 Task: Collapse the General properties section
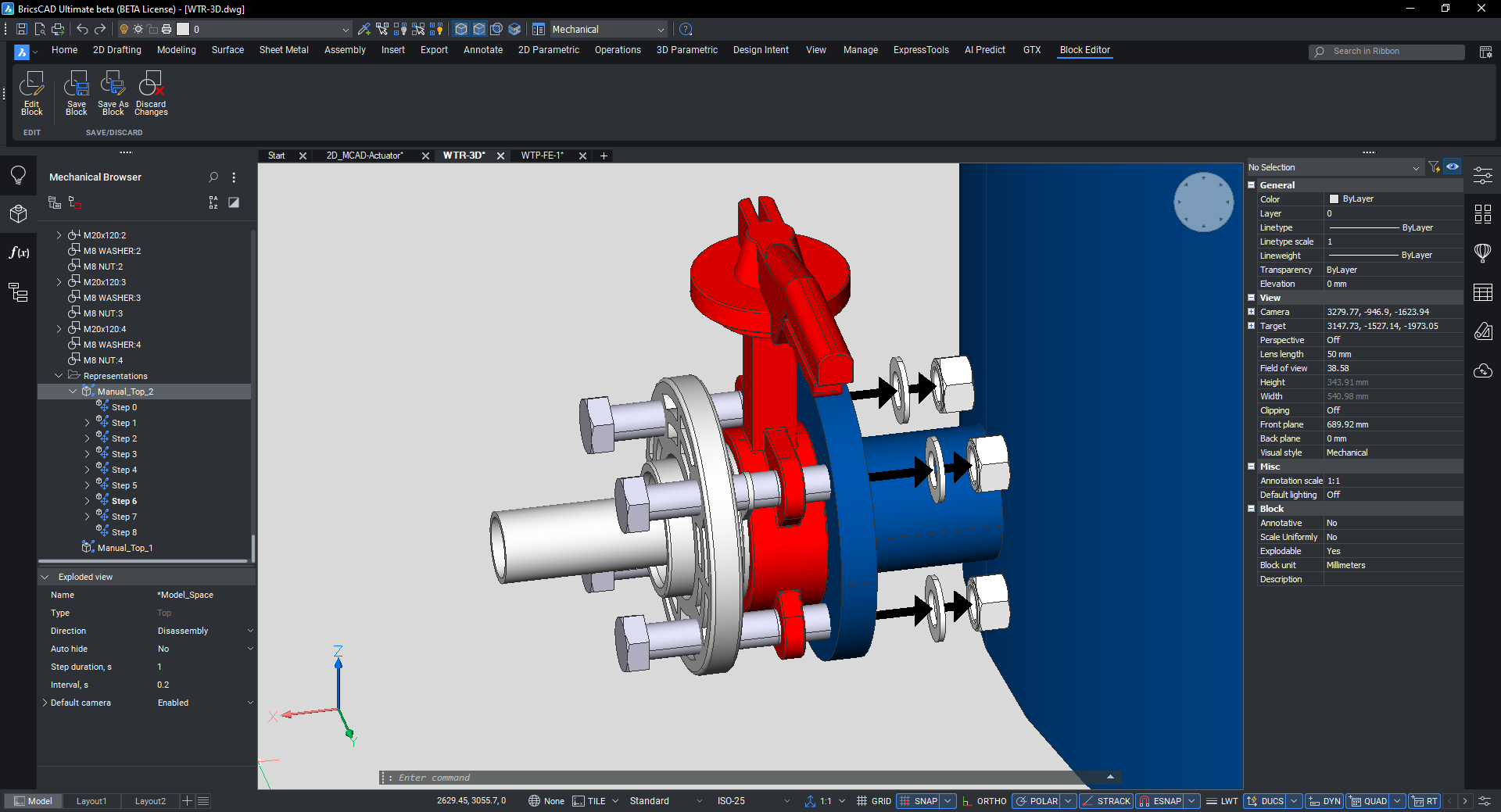[x=1251, y=185]
